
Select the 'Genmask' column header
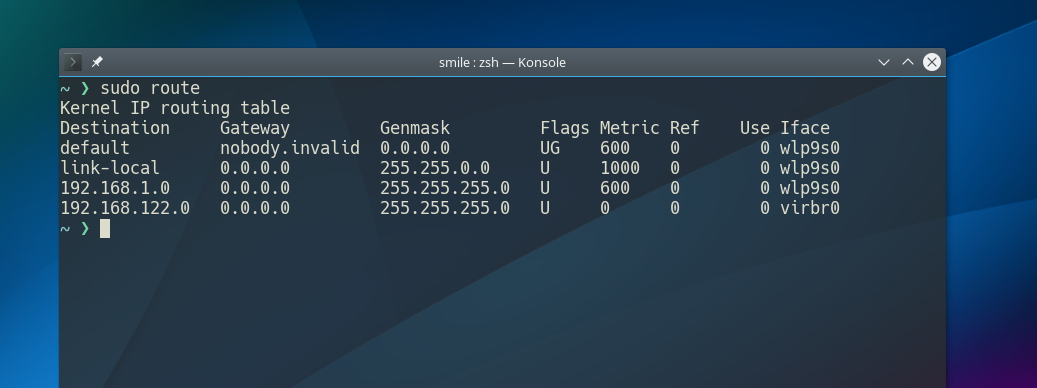(415, 128)
